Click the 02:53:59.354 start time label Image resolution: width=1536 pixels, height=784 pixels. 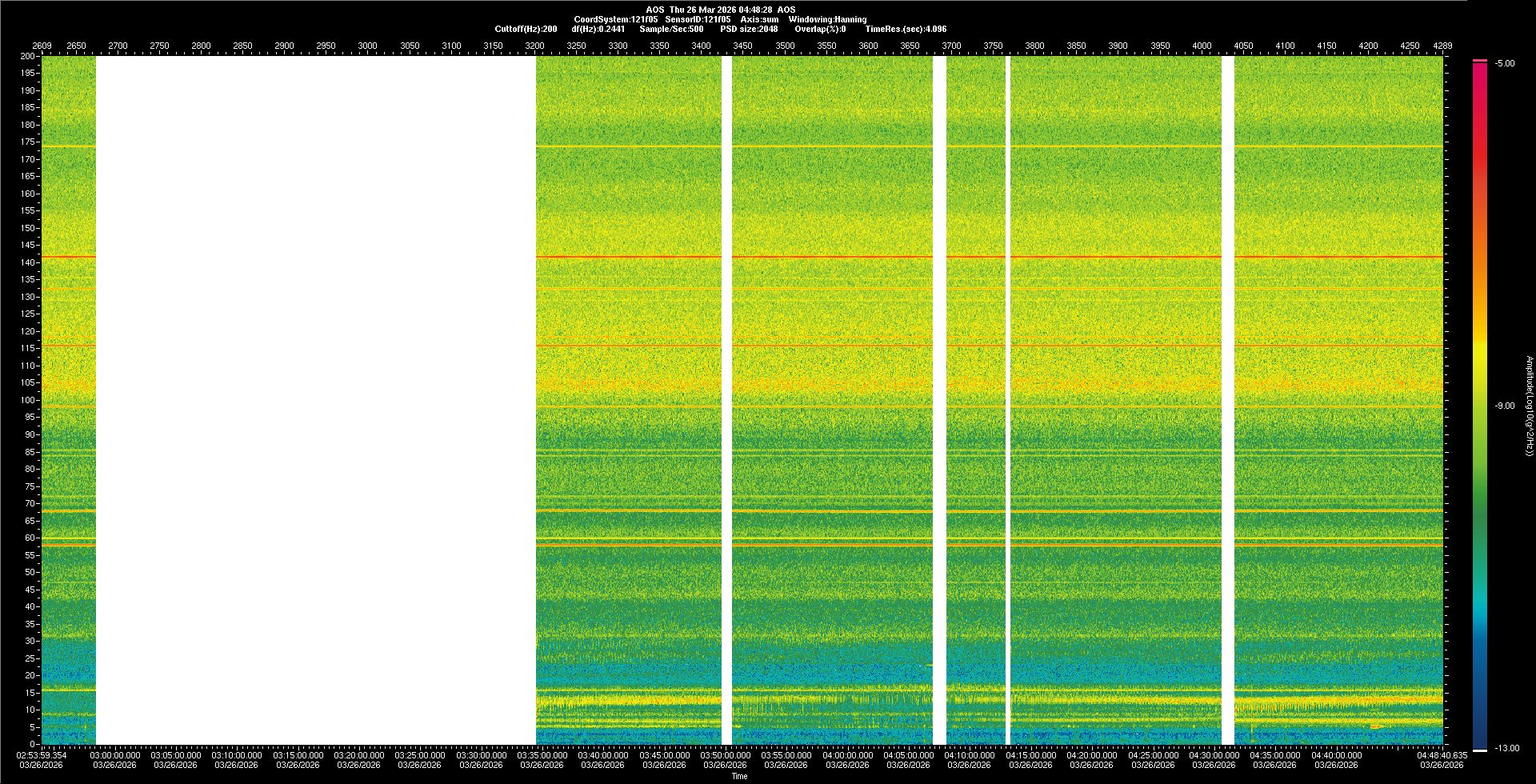pyautogui.click(x=42, y=754)
